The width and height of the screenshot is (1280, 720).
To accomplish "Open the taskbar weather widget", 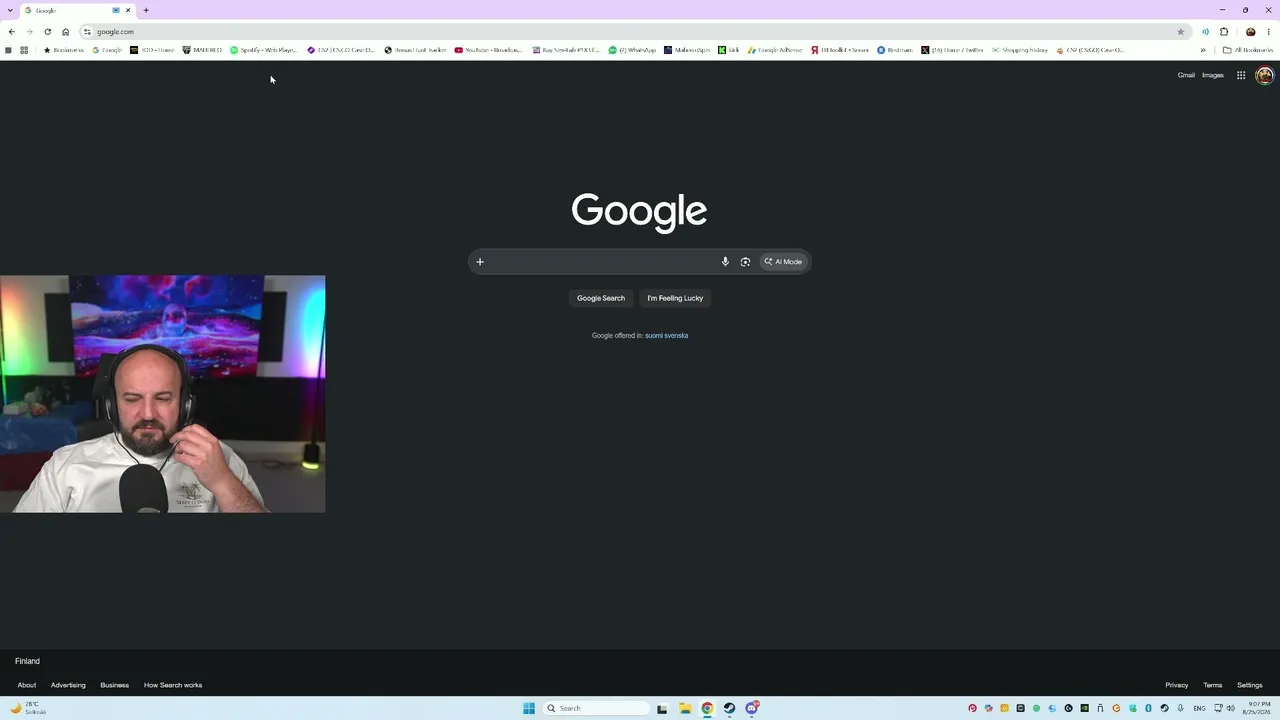I will click(x=28, y=708).
